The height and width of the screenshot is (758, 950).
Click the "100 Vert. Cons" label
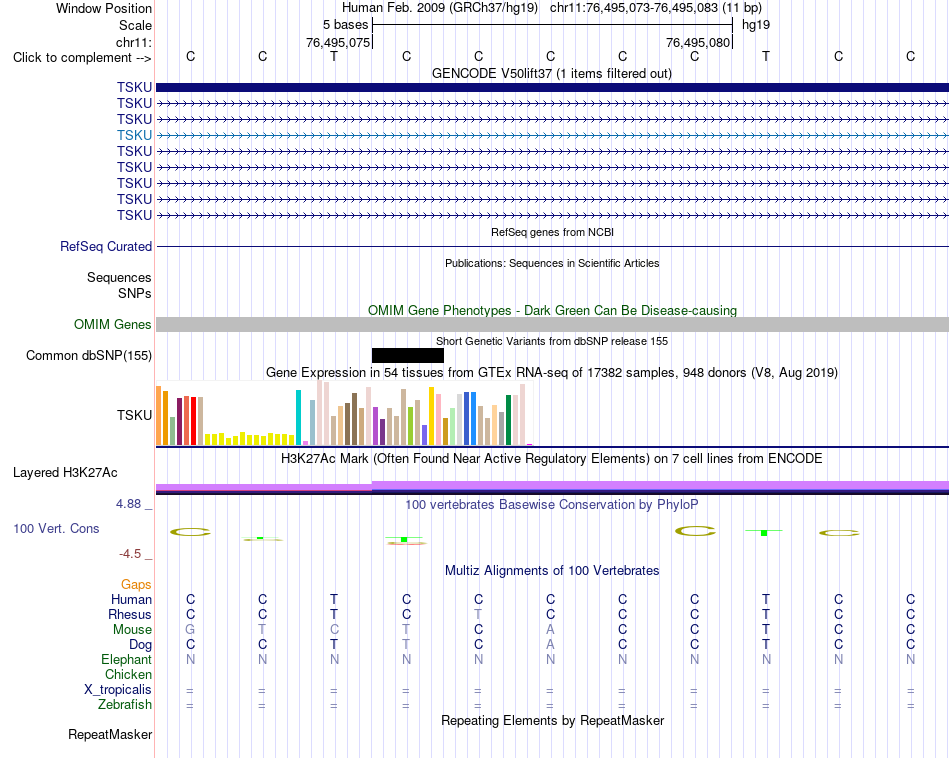56,529
